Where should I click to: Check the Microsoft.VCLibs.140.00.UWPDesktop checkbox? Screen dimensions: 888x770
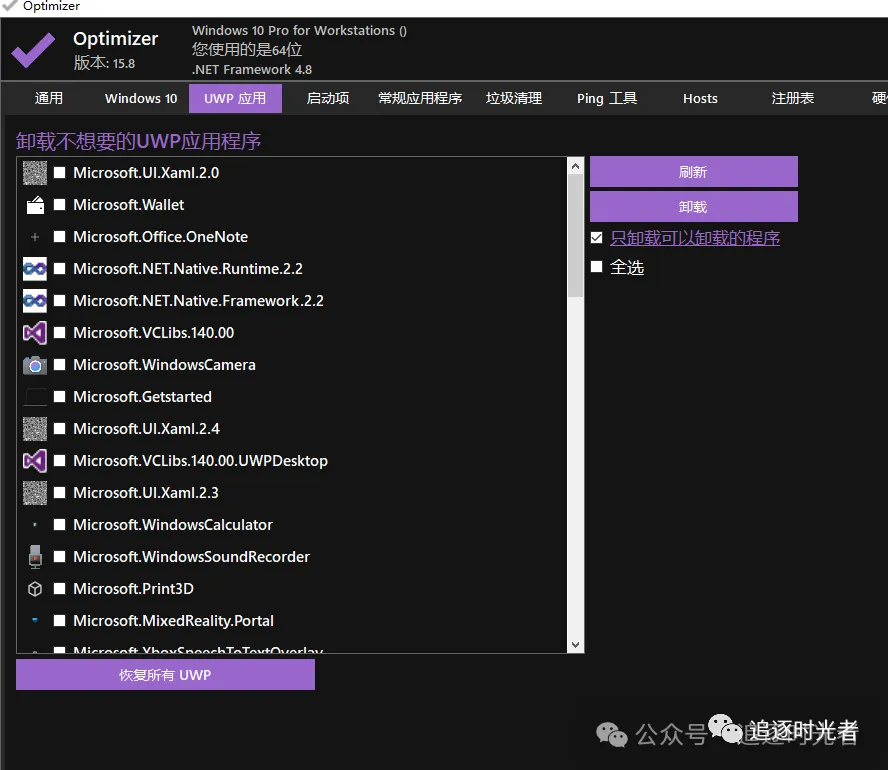coord(59,461)
